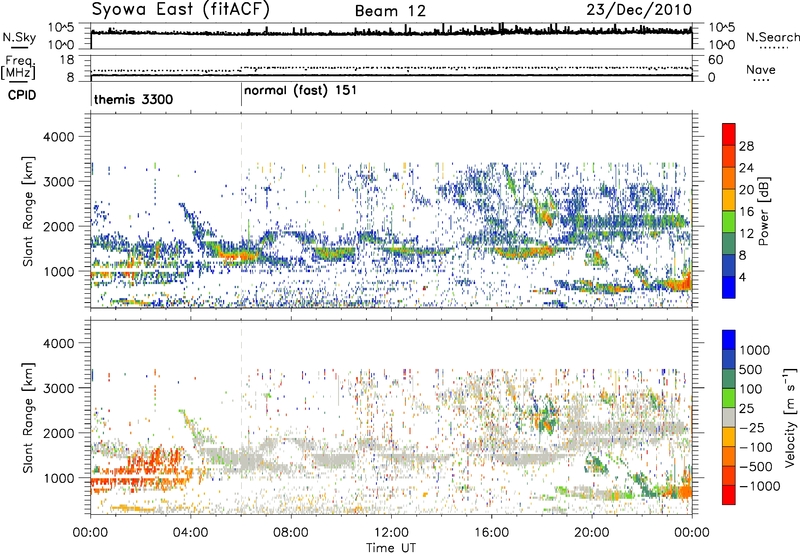Click the '16:00' time tick label
Image resolution: width=800 pixels, height=554 pixels.
click(491, 533)
